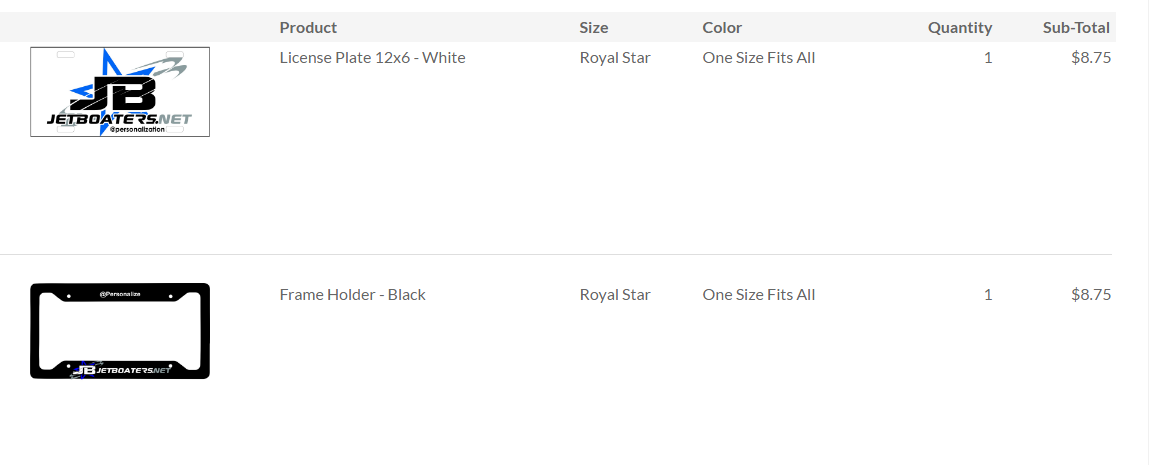Click $8.75 sub-total of Frame Holder
1149x465 pixels.
(x=1090, y=295)
